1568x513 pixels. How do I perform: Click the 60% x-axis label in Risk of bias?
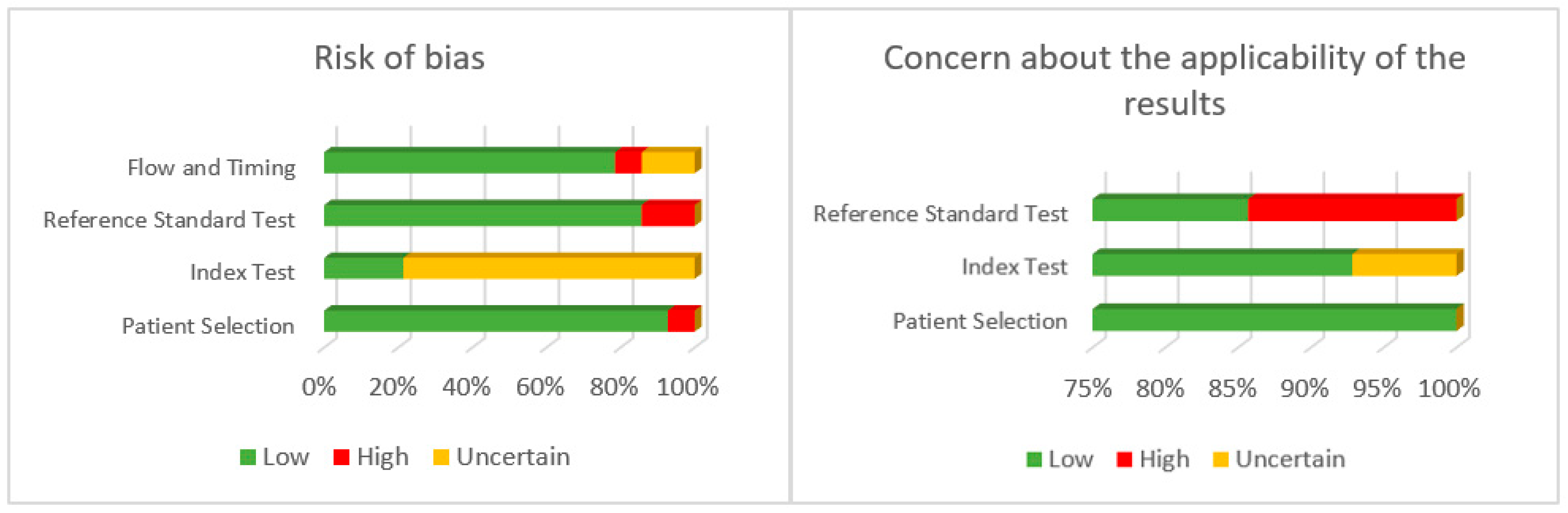click(x=540, y=387)
